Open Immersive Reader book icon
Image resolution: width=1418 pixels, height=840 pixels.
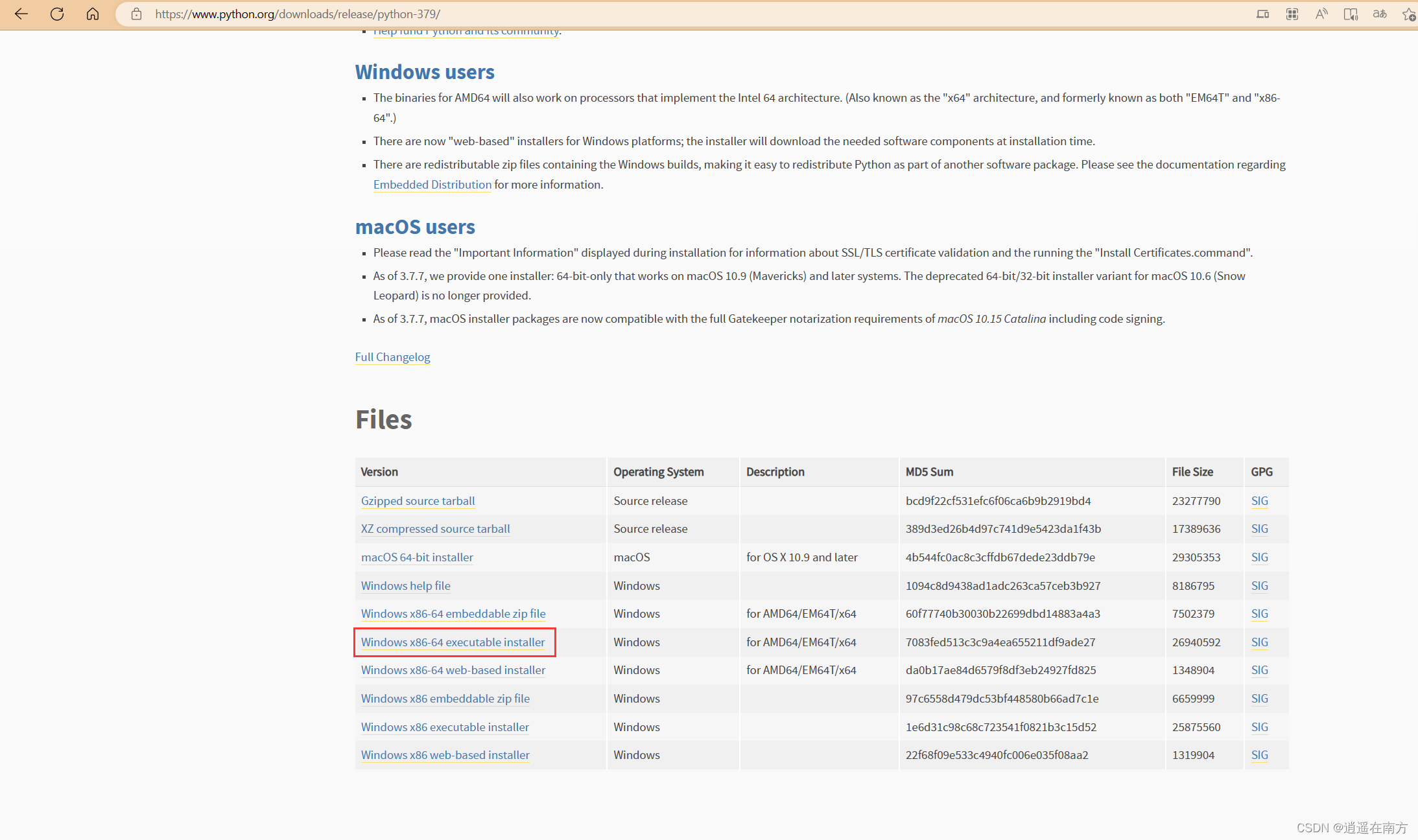point(1351,14)
